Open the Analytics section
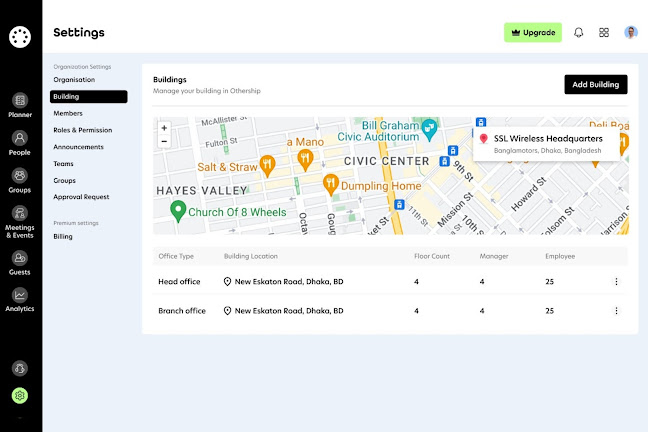The width and height of the screenshot is (648, 432). point(20,300)
